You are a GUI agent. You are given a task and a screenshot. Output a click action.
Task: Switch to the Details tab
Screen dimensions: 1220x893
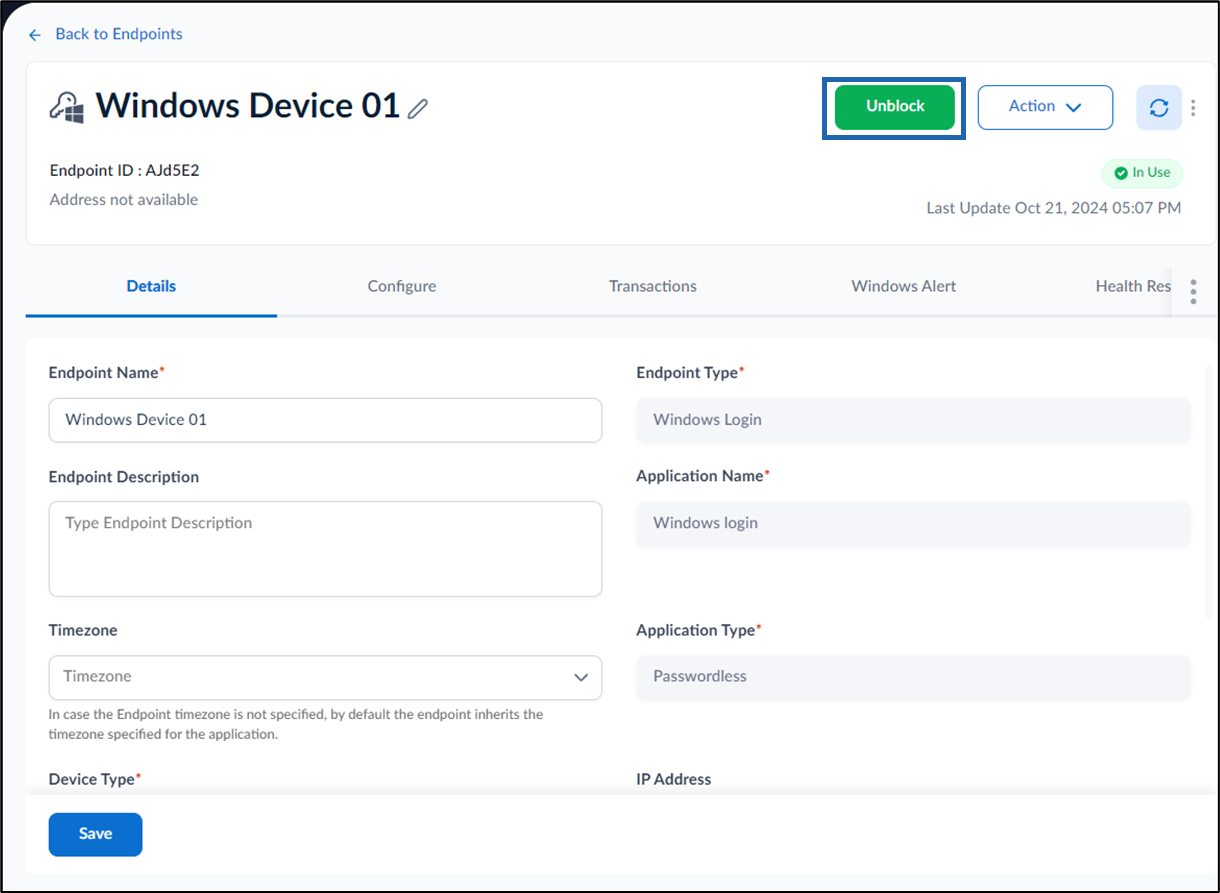(151, 286)
